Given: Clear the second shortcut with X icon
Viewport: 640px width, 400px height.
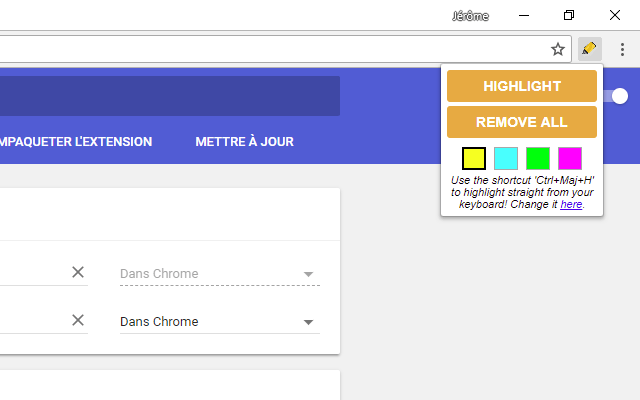Looking at the screenshot, I should click(x=78, y=320).
